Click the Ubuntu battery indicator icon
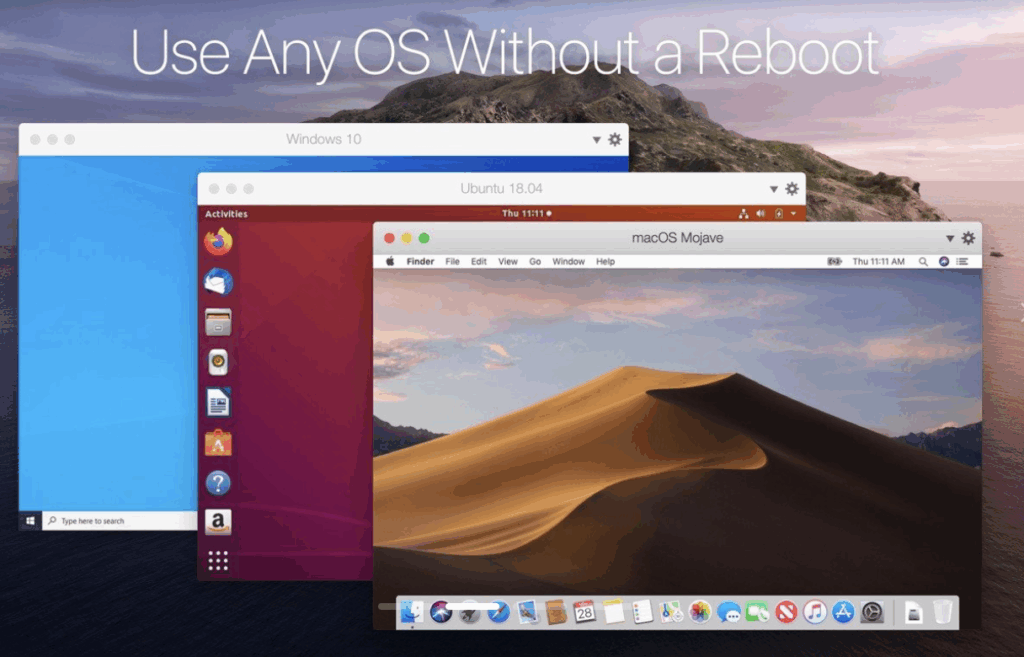This screenshot has height=657, width=1024. (x=778, y=214)
